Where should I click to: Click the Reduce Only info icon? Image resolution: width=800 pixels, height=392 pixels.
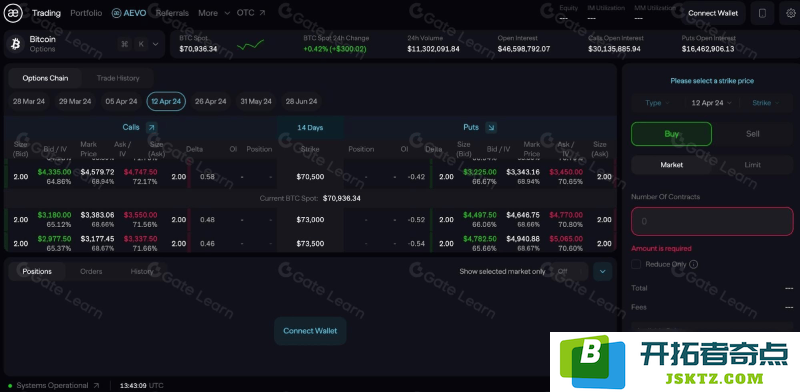(x=693, y=264)
